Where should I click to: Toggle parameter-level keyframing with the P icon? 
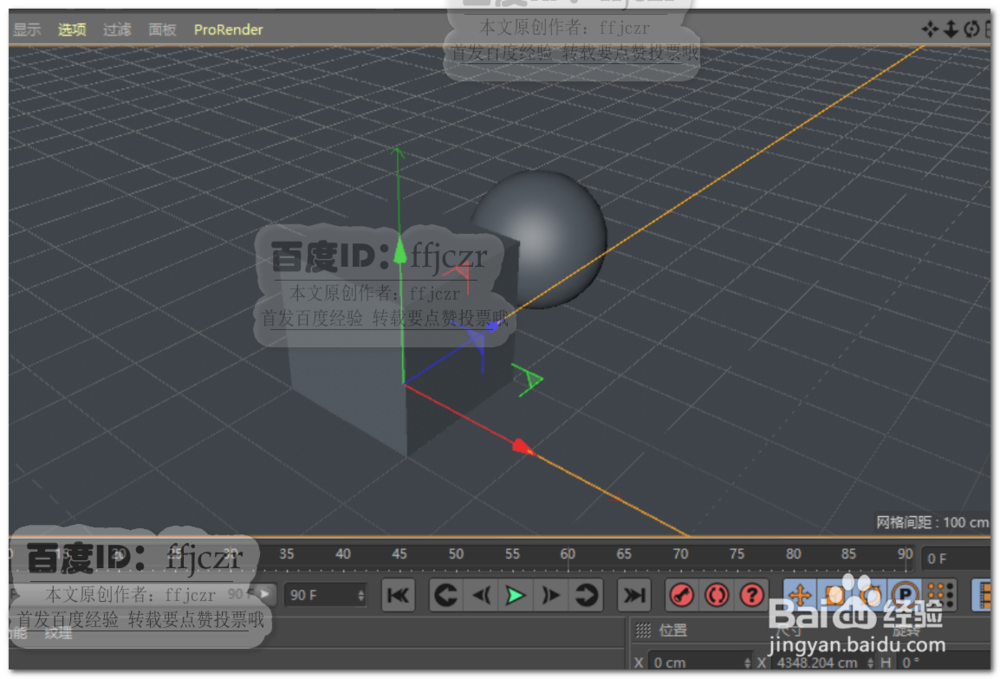pyautogui.click(x=905, y=595)
